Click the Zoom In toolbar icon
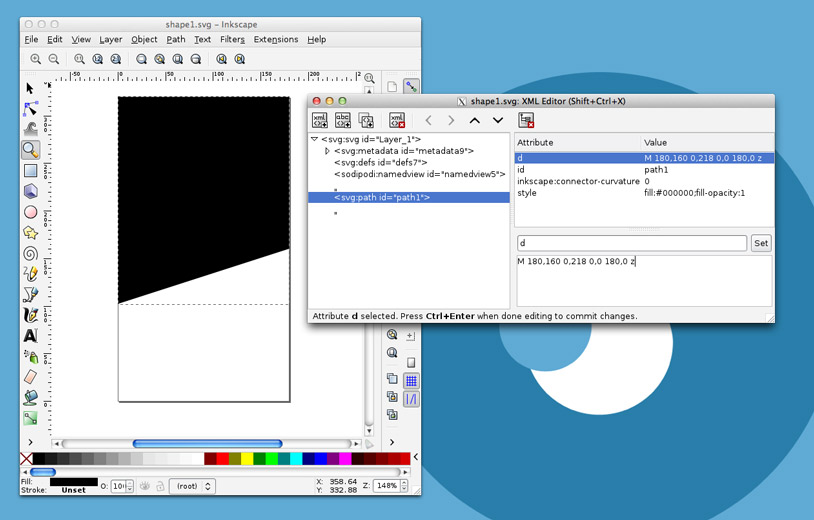 point(35,59)
